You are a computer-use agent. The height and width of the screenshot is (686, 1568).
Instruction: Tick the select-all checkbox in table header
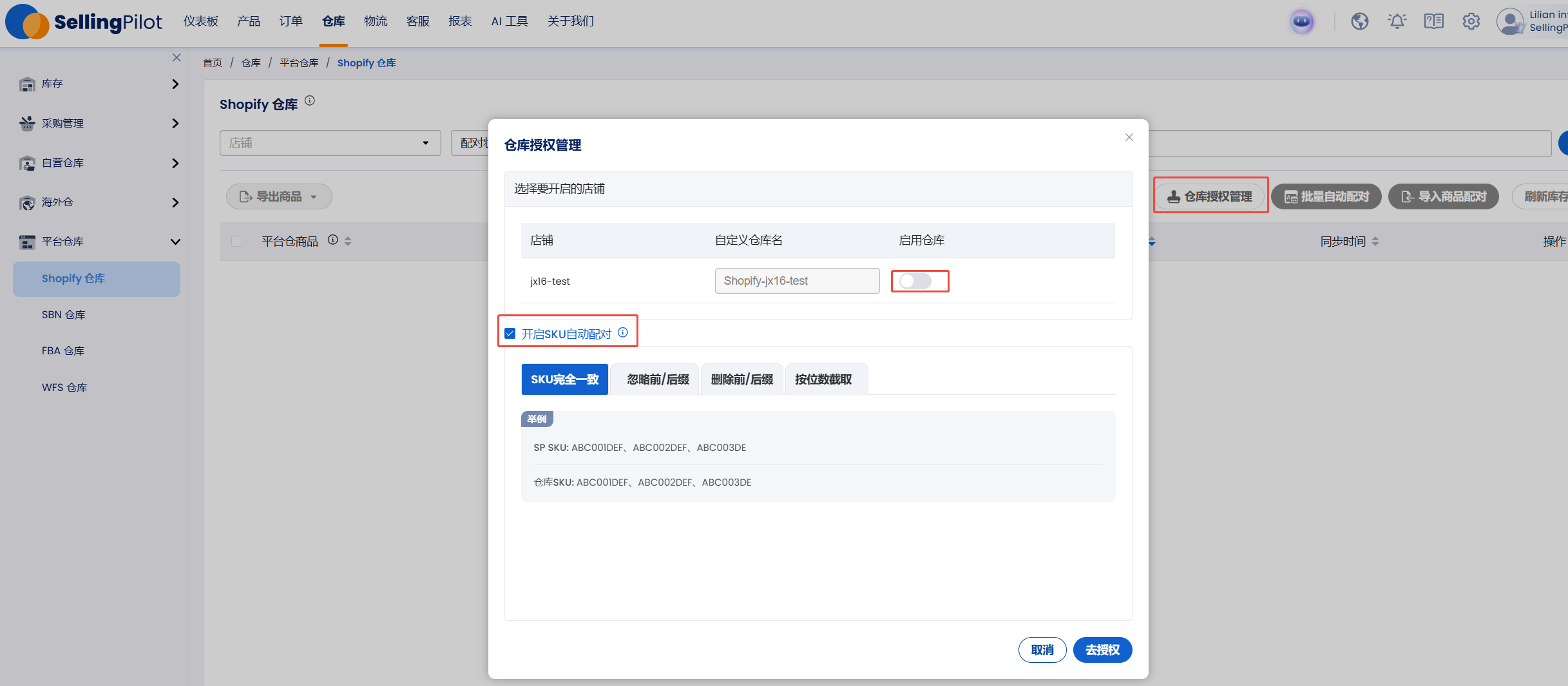[237, 242]
